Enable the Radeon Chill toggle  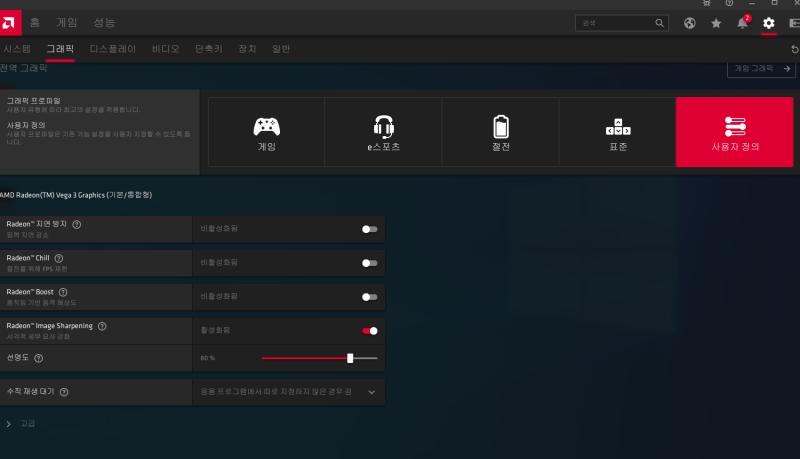[x=369, y=263]
